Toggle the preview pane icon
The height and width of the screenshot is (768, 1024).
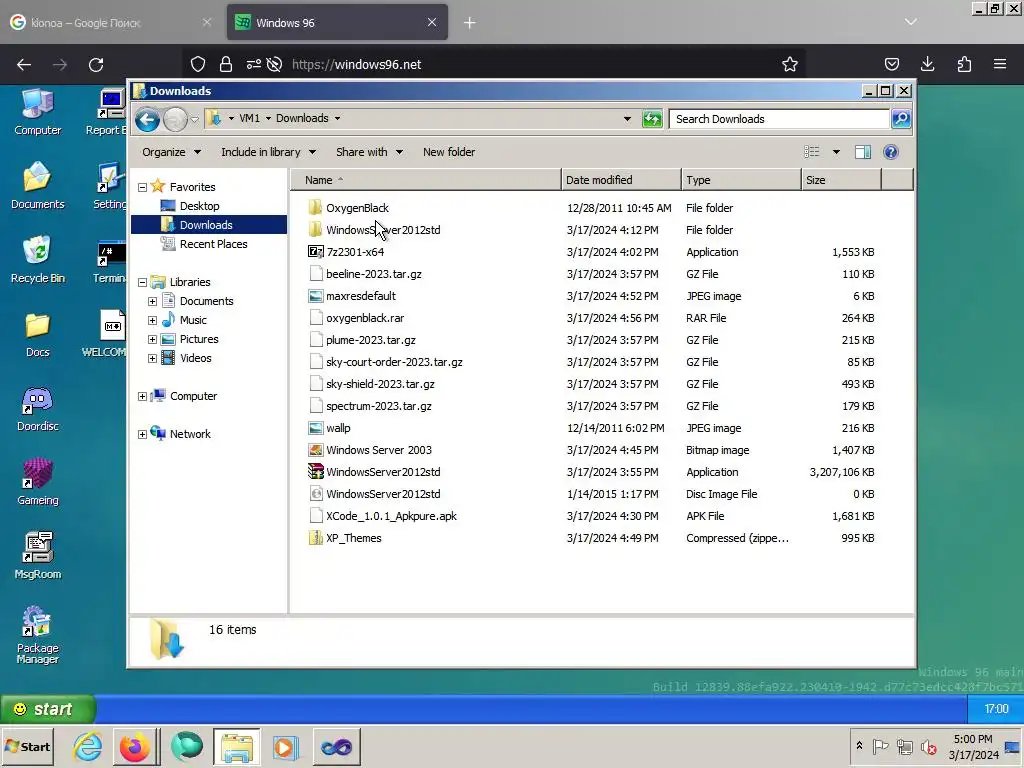click(863, 152)
